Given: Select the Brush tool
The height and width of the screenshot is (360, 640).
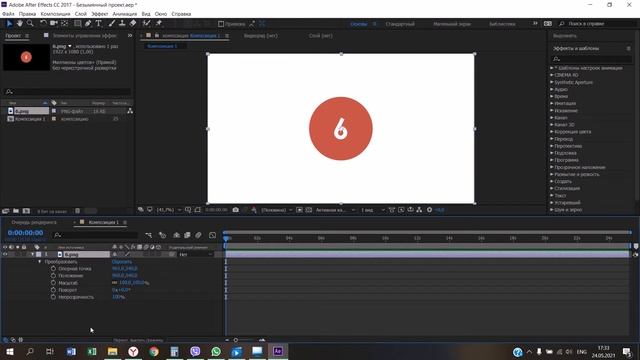Looking at the screenshot, I should point(111,24).
